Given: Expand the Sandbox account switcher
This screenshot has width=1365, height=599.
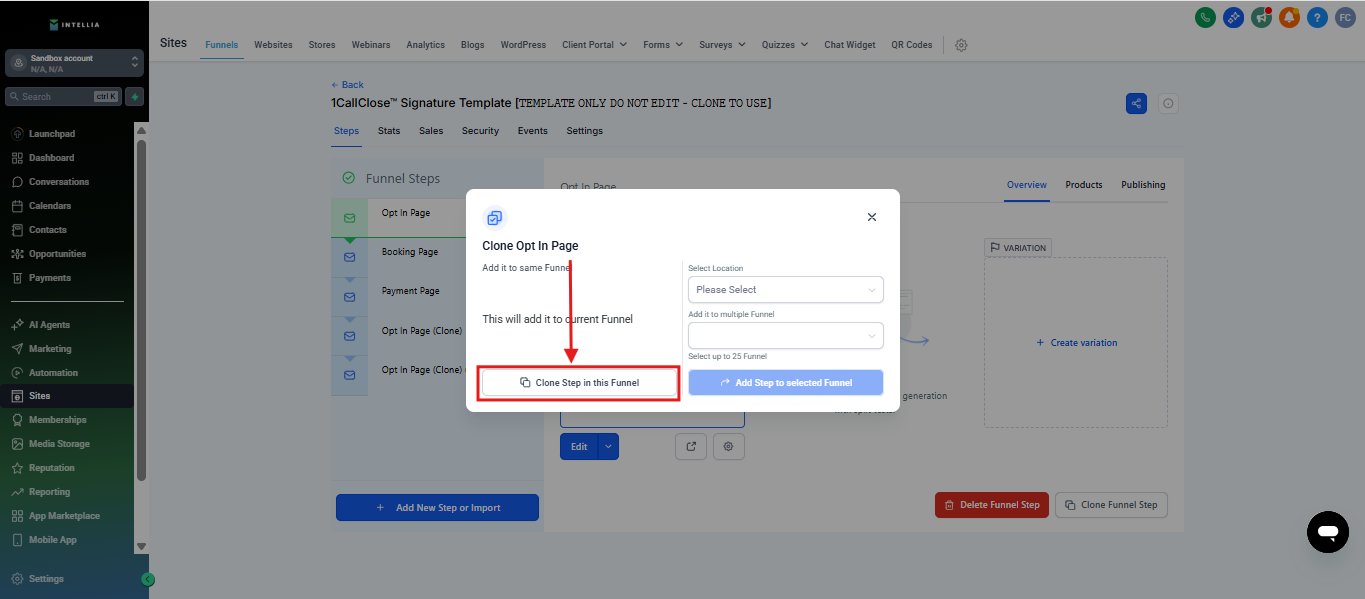Looking at the screenshot, I should [x=74, y=63].
